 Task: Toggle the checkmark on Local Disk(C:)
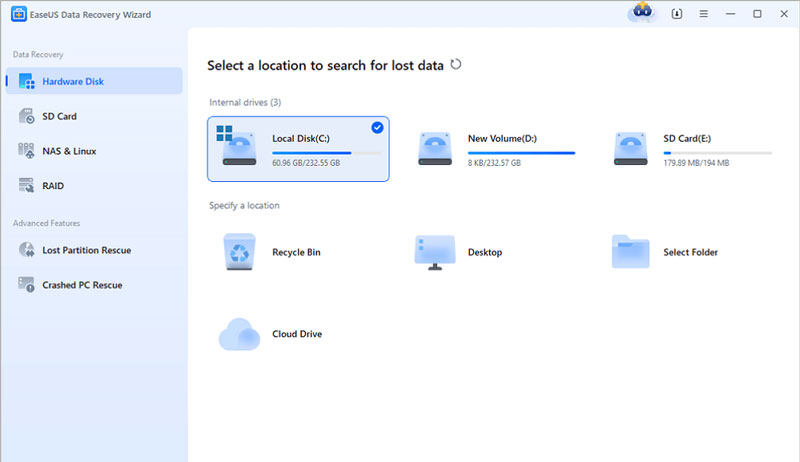point(377,128)
